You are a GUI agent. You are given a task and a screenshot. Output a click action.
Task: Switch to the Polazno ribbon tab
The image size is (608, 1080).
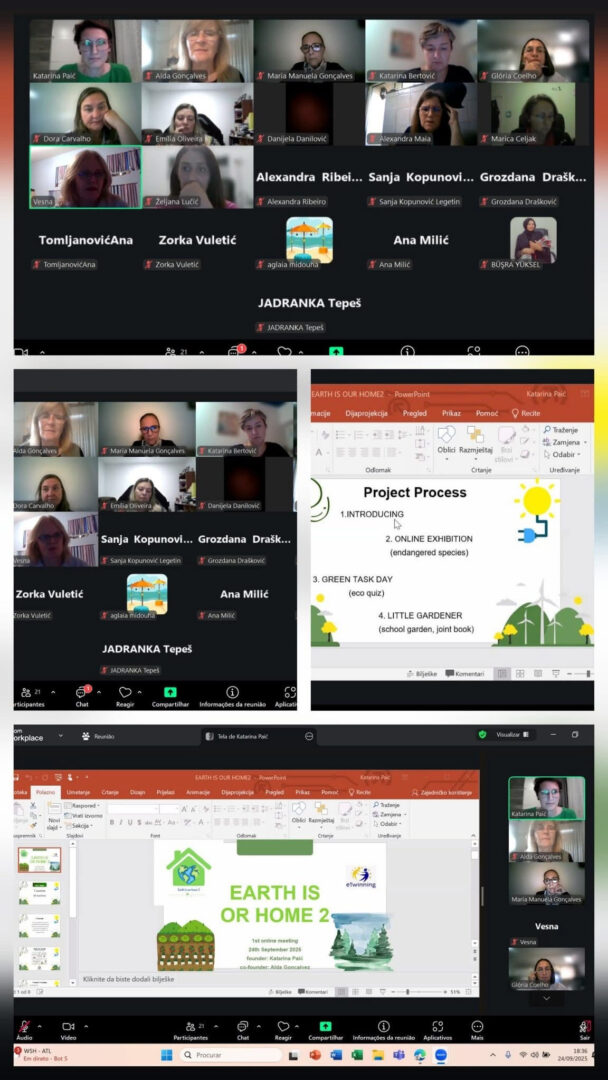46,791
